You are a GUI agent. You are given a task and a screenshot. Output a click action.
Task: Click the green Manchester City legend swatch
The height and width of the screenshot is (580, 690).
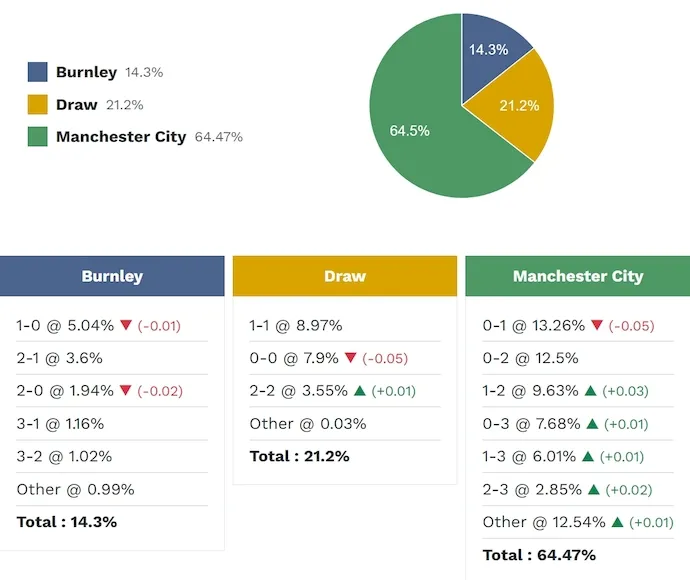38,137
